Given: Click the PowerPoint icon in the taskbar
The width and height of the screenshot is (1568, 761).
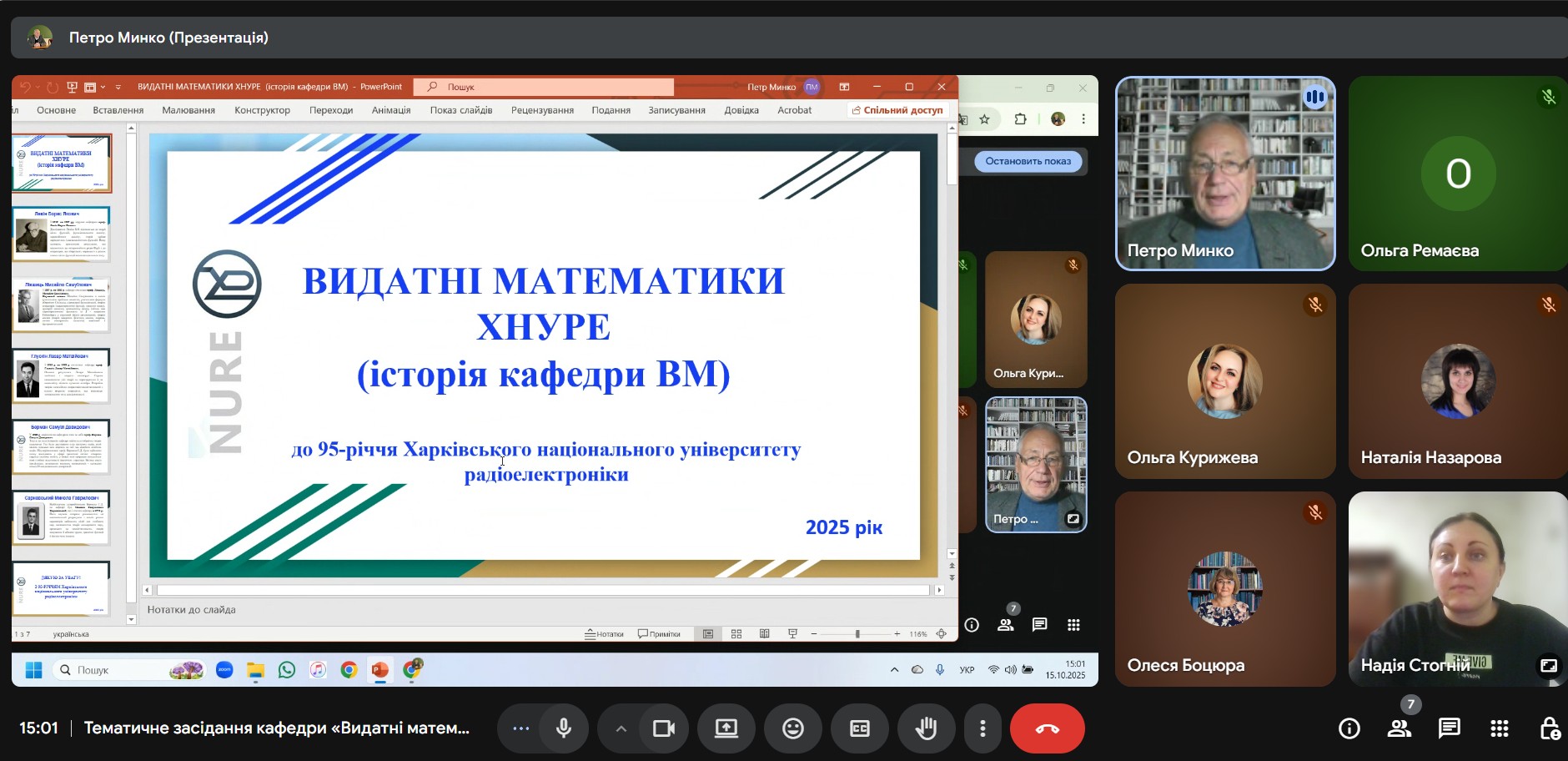Looking at the screenshot, I should [380, 670].
